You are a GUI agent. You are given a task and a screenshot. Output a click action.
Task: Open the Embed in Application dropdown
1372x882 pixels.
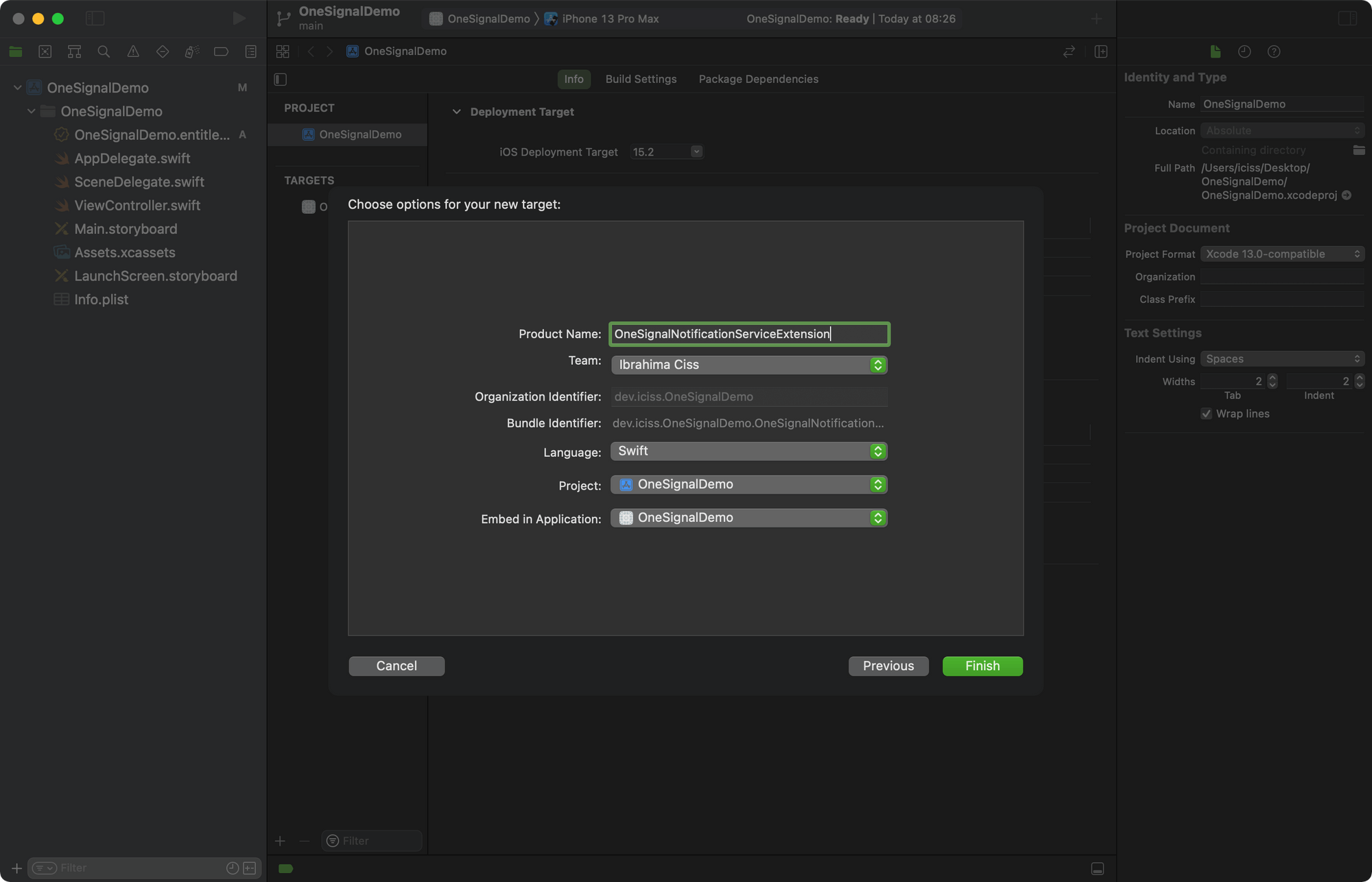748,518
